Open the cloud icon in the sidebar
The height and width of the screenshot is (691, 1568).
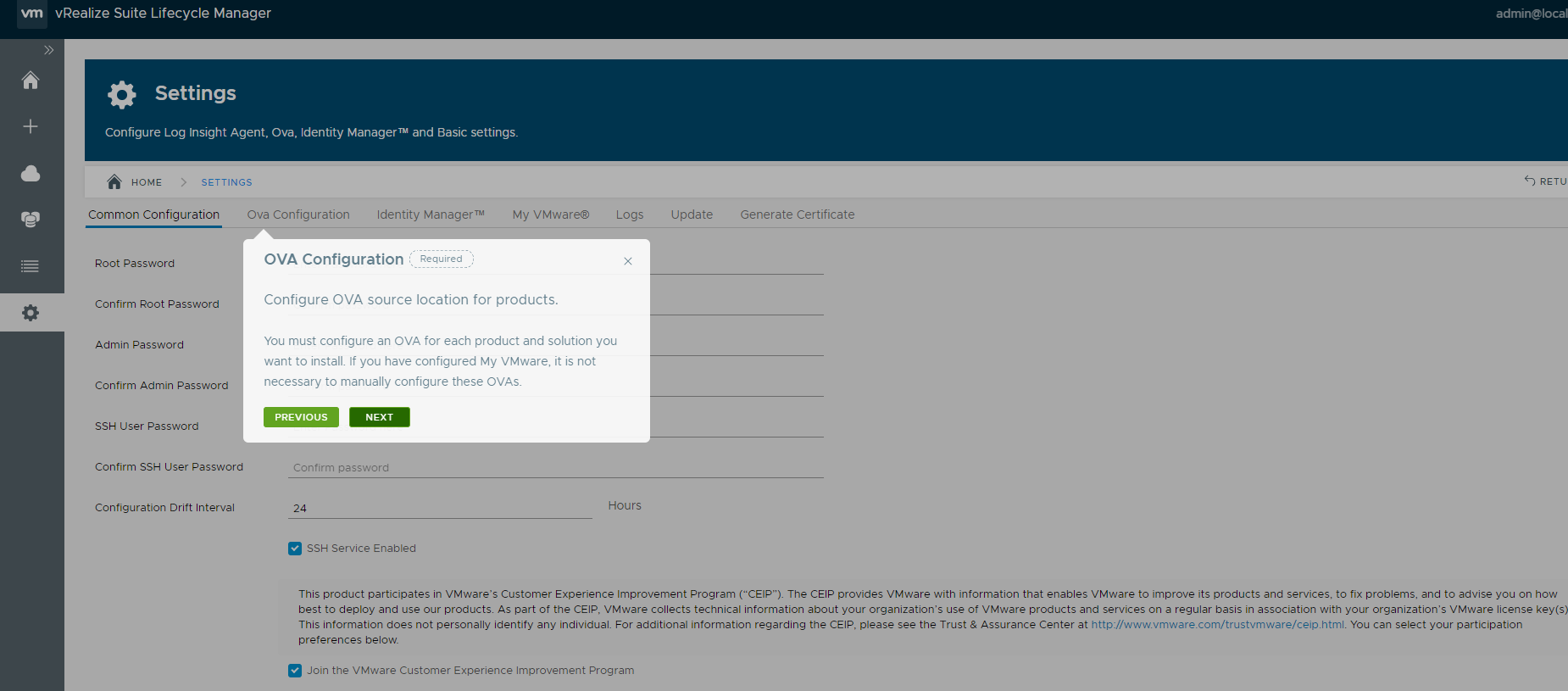31,174
